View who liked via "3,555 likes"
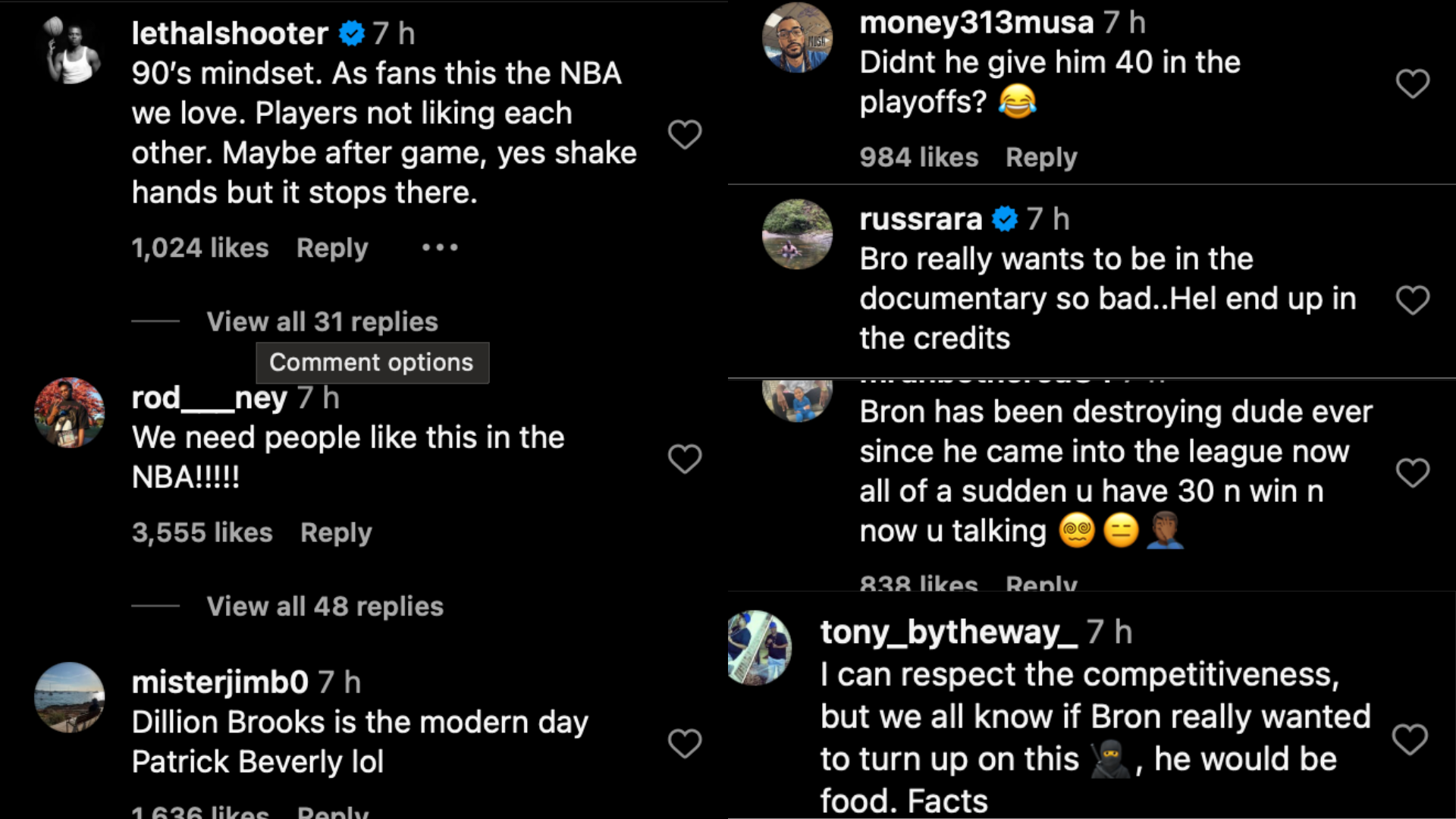 (202, 533)
